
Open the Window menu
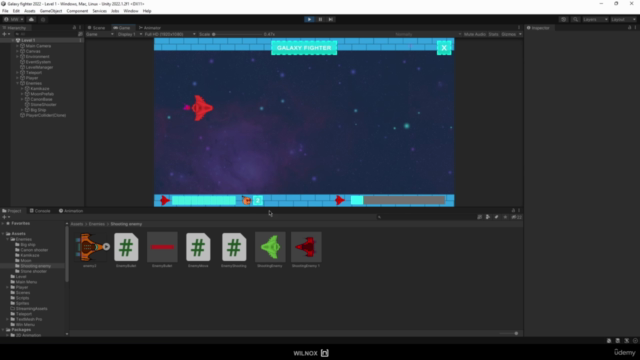131,11
